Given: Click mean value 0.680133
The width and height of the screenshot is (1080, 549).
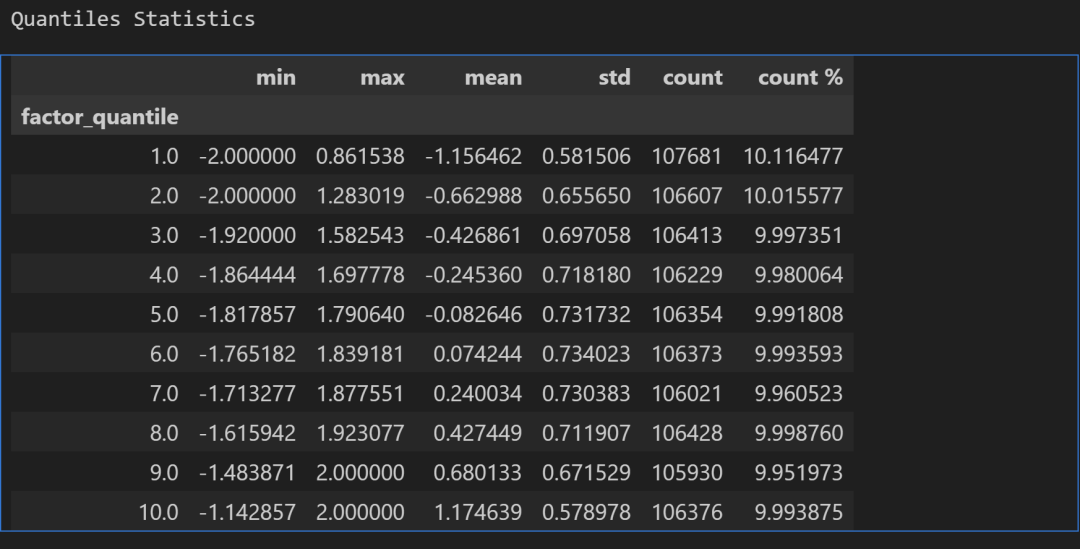Looking at the screenshot, I should click(477, 473).
